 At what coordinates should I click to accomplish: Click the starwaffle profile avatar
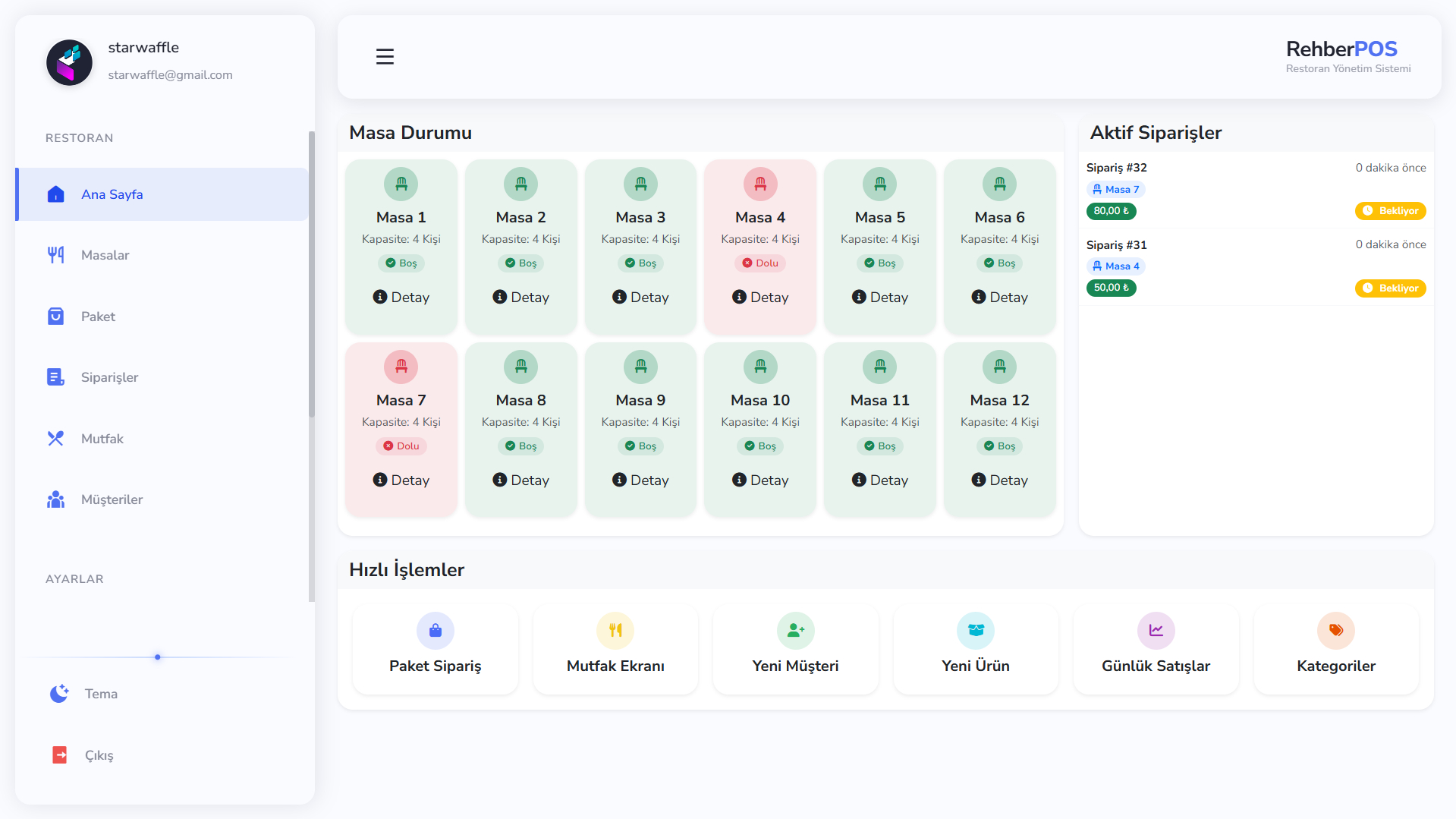tap(69, 62)
